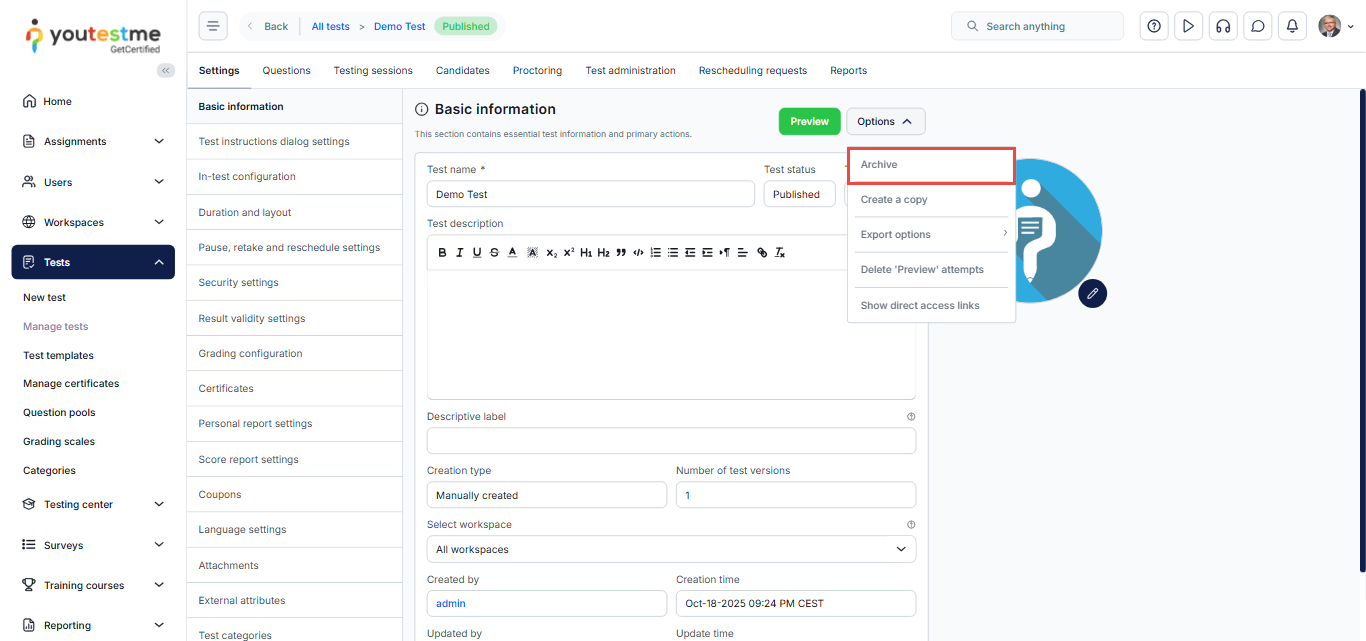
Task: Collapse sidebar with double-chevron icon
Action: click(166, 70)
